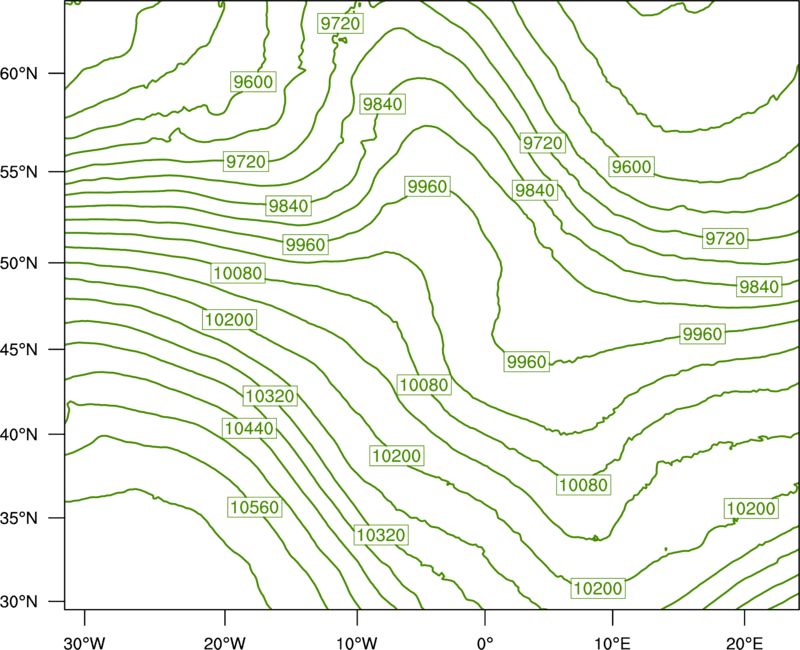Click the 9600 label near 55°N east
Screen dimensions: 800x650
click(x=632, y=166)
